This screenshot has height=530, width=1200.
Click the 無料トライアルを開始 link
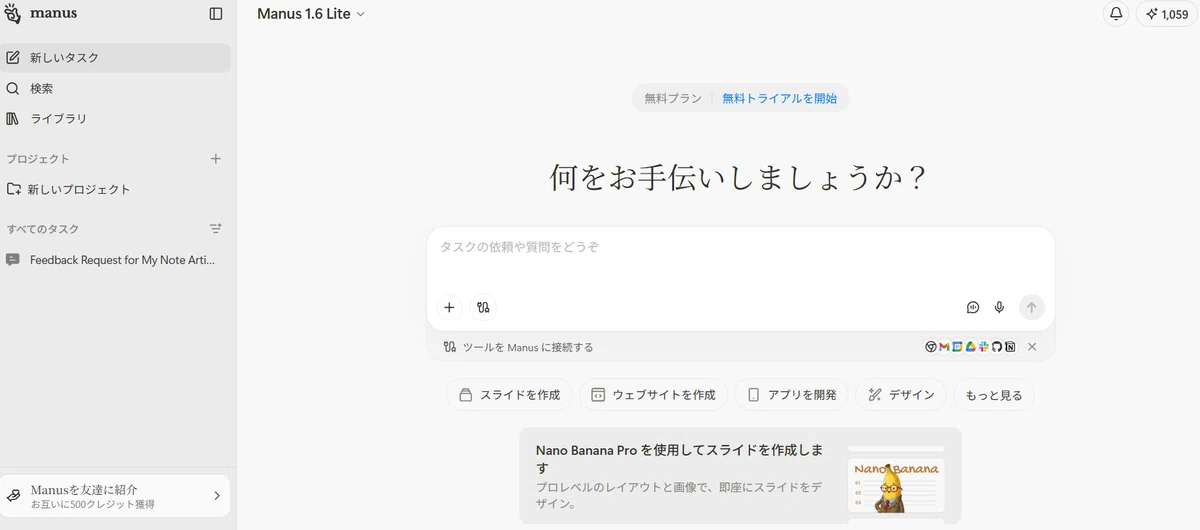click(x=780, y=99)
